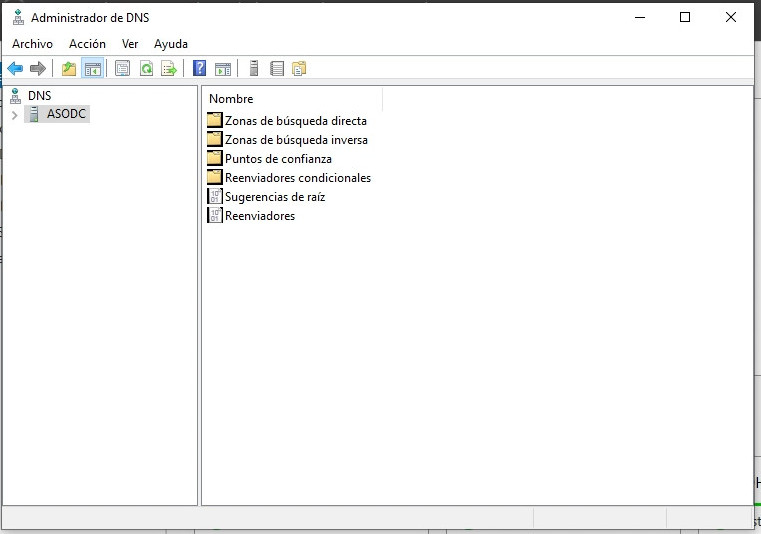Open the Ayuda menu
The width and height of the screenshot is (761, 534).
[171, 44]
